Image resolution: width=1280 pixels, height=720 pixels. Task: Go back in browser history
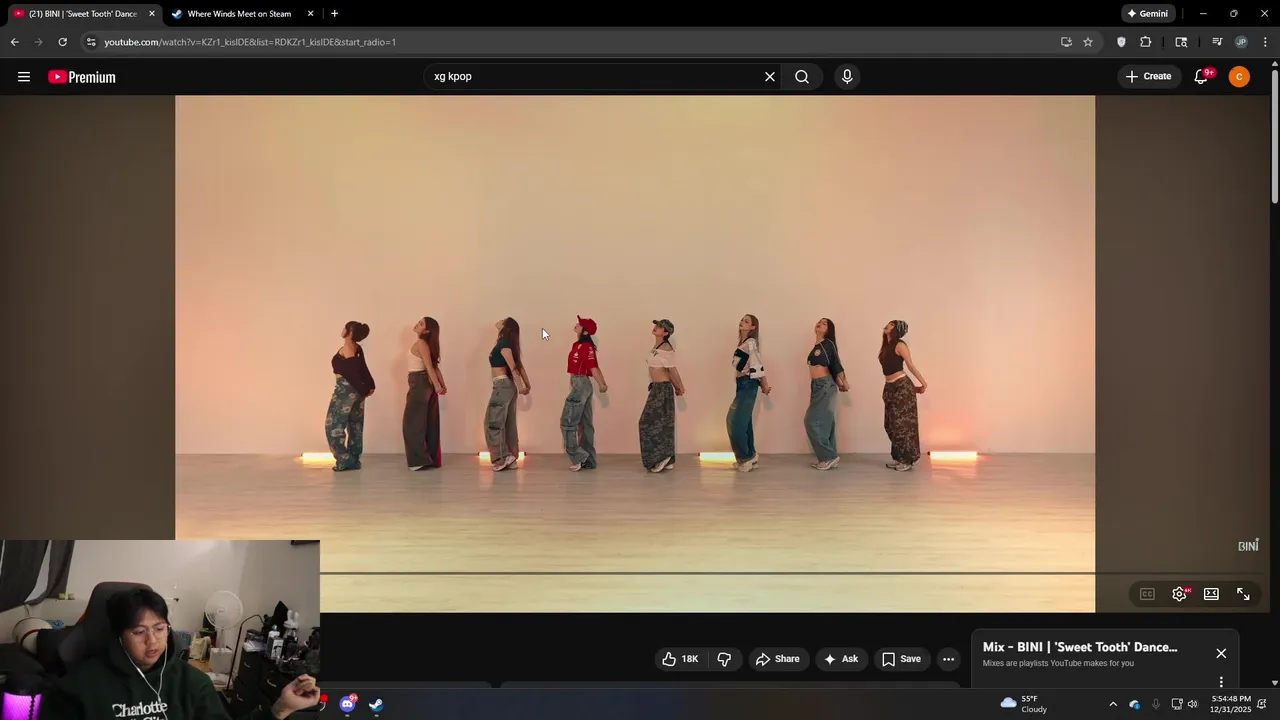tap(14, 42)
